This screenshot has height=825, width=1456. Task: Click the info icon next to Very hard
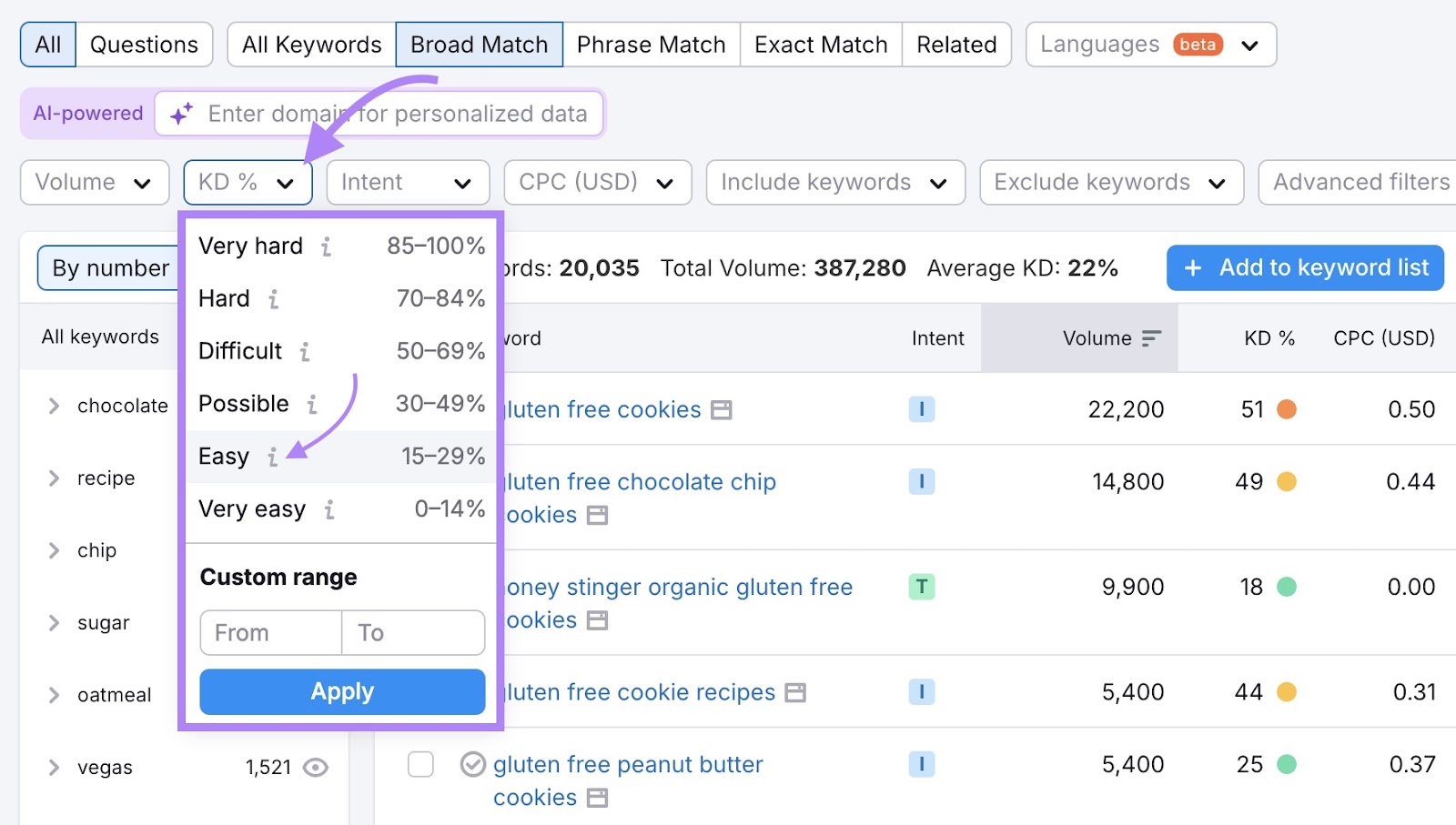(x=326, y=246)
